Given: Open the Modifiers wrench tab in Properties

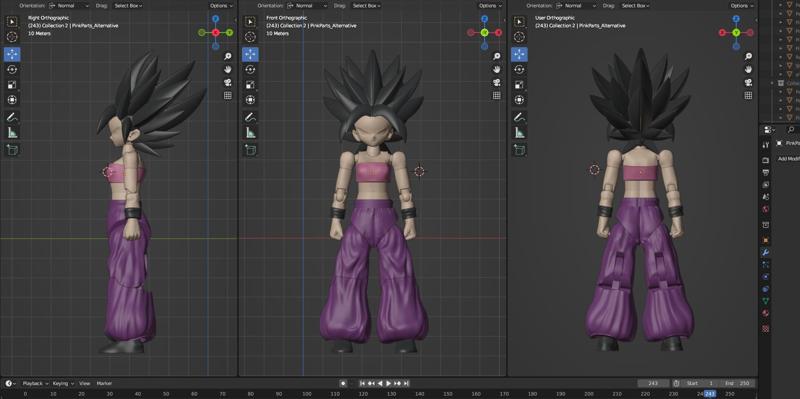Looking at the screenshot, I should [x=765, y=252].
